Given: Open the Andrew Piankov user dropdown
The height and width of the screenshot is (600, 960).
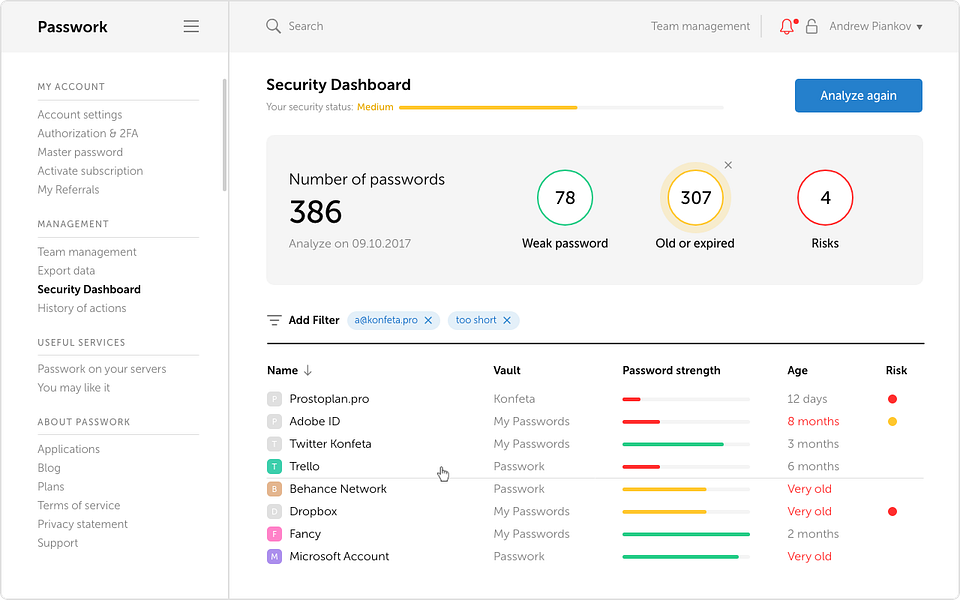Looking at the screenshot, I should pos(876,26).
